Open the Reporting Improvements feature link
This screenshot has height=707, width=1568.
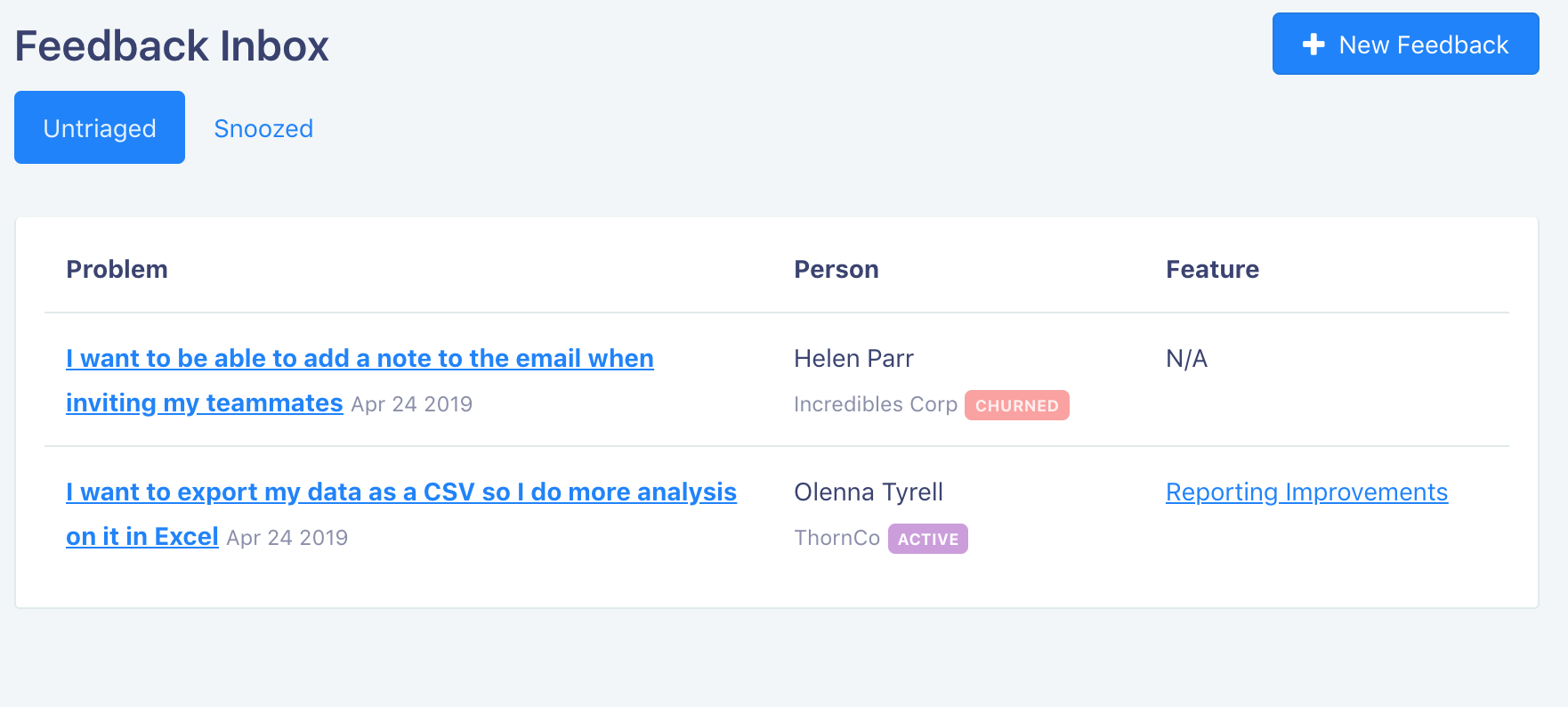[x=1306, y=492]
